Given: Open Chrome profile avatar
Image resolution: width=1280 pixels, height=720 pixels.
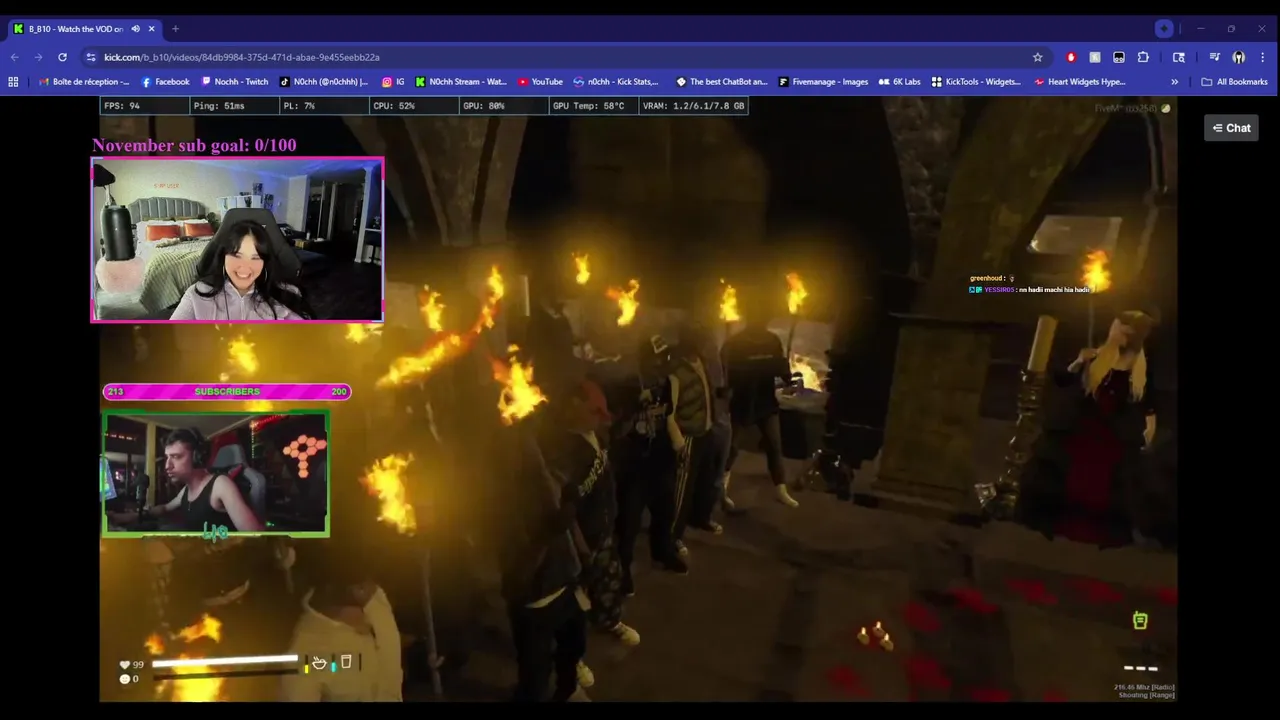Looking at the screenshot, I should point(1238,57).
